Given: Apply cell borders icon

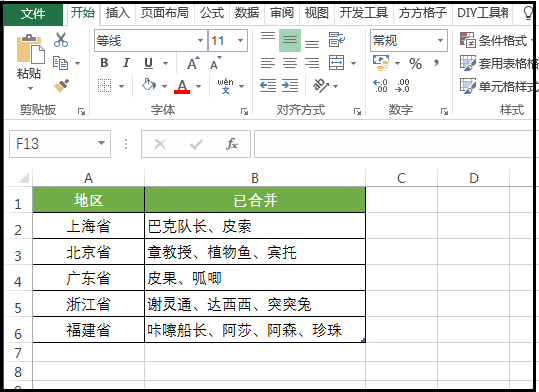Looking at the screenshot, I should pos(104,86).
